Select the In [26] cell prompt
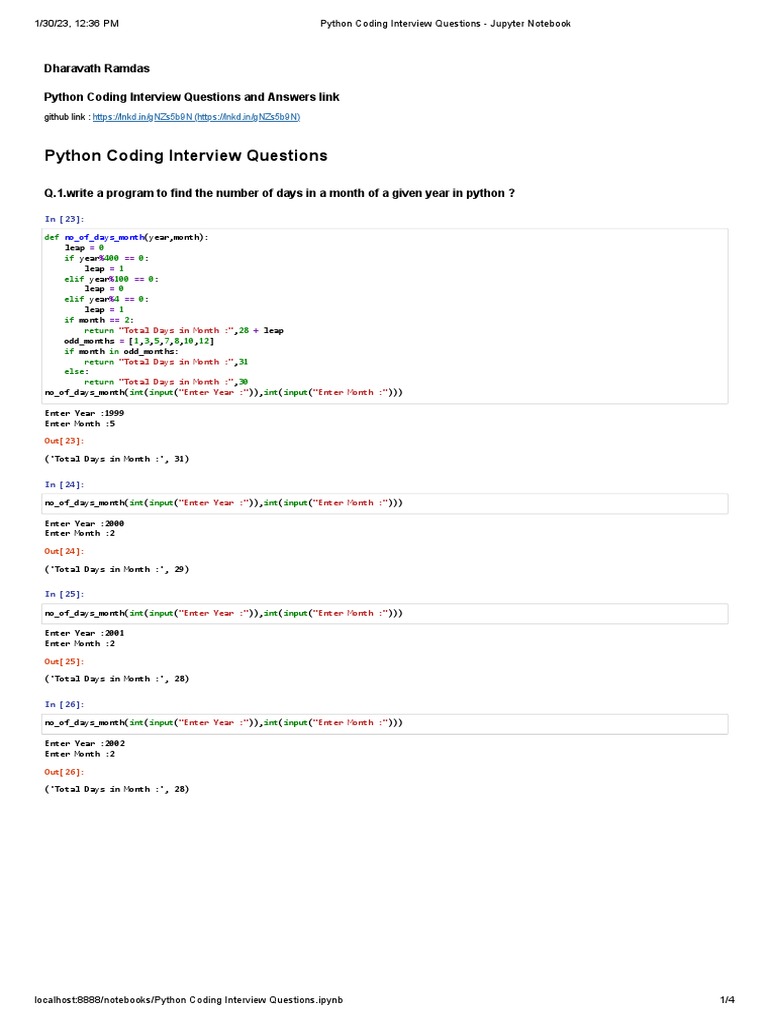This screenshot has width=768, height=1024. (64, 704)
